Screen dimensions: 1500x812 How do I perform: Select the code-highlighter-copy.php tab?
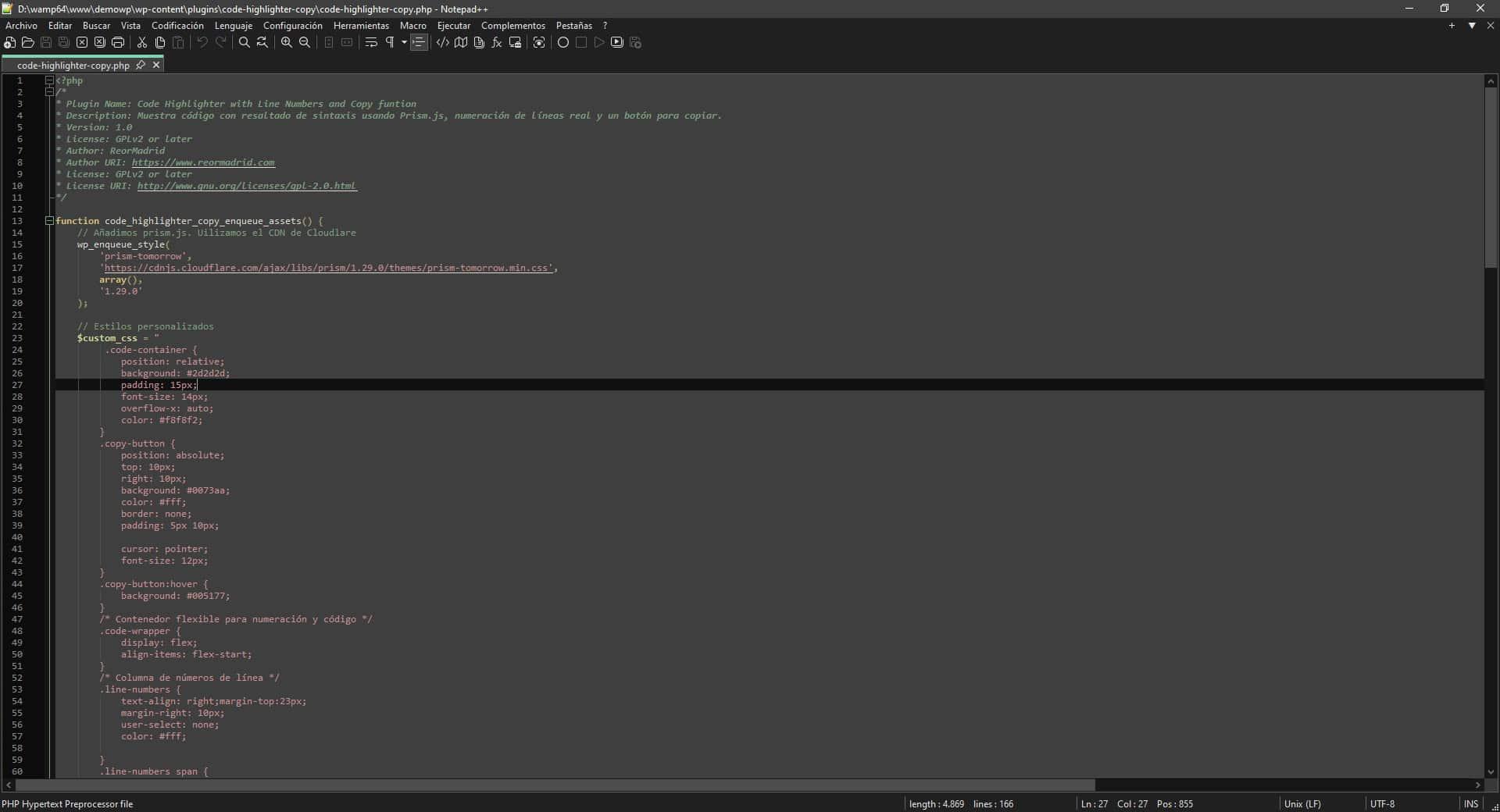point(73,66)
